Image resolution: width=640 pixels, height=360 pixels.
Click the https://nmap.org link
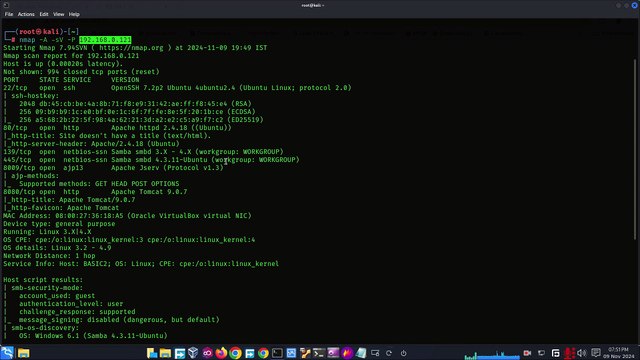(x=131, y=48)
